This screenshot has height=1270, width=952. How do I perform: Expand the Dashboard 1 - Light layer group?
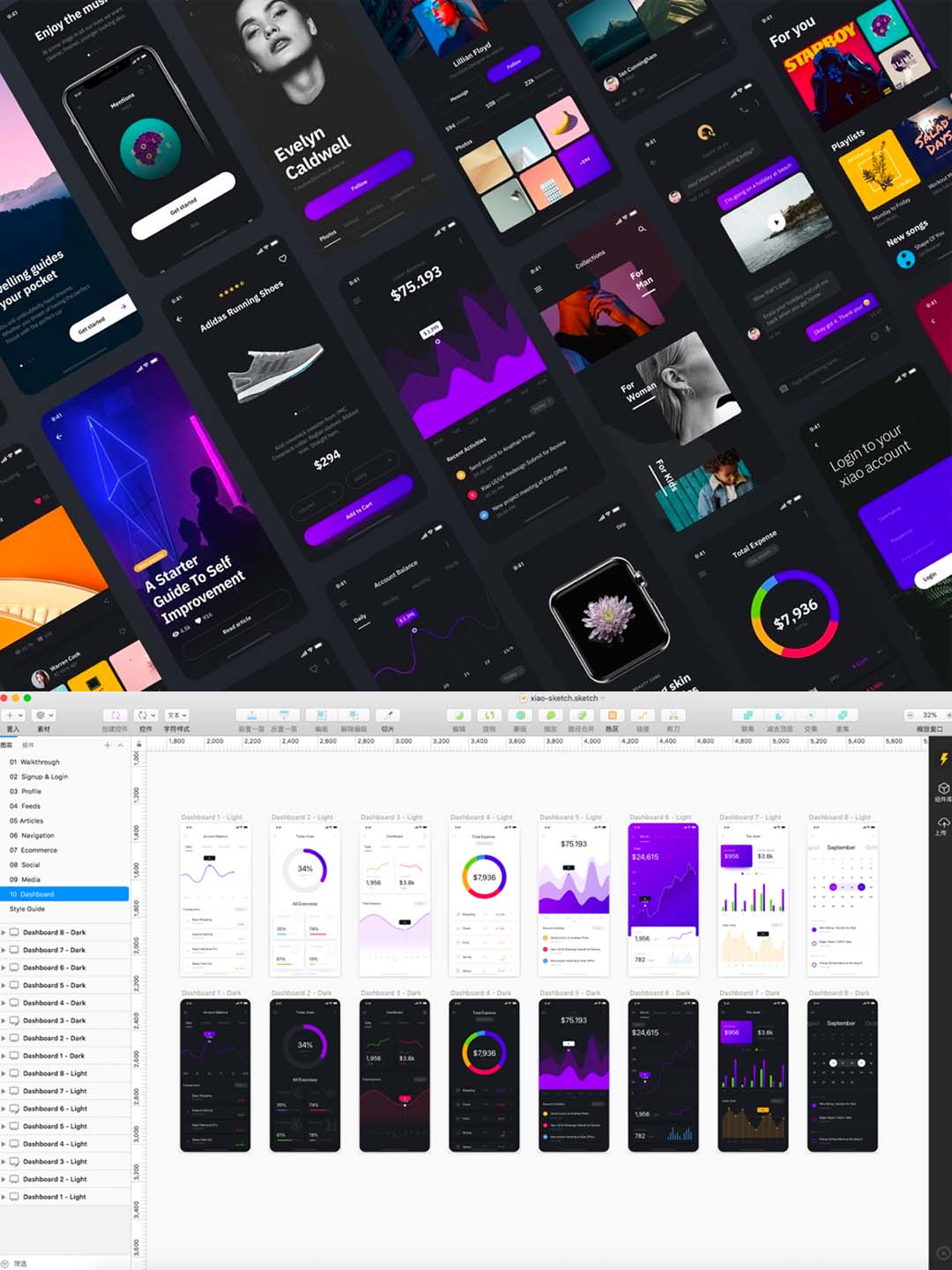tap(4, 1197)
